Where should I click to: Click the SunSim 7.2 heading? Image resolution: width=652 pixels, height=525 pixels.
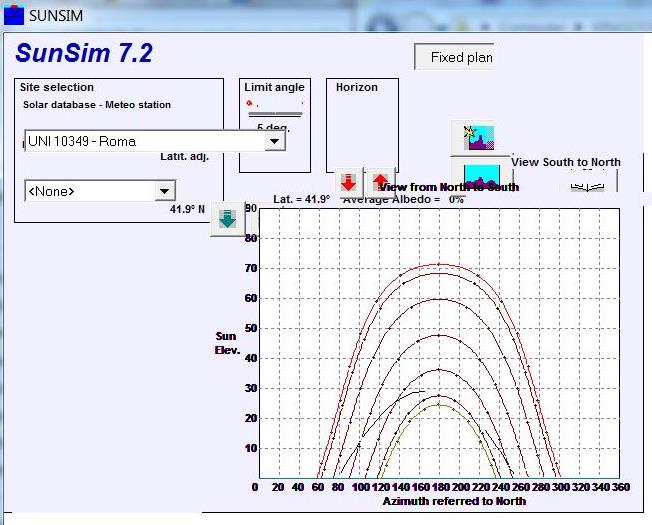click(x=84, y=54)
